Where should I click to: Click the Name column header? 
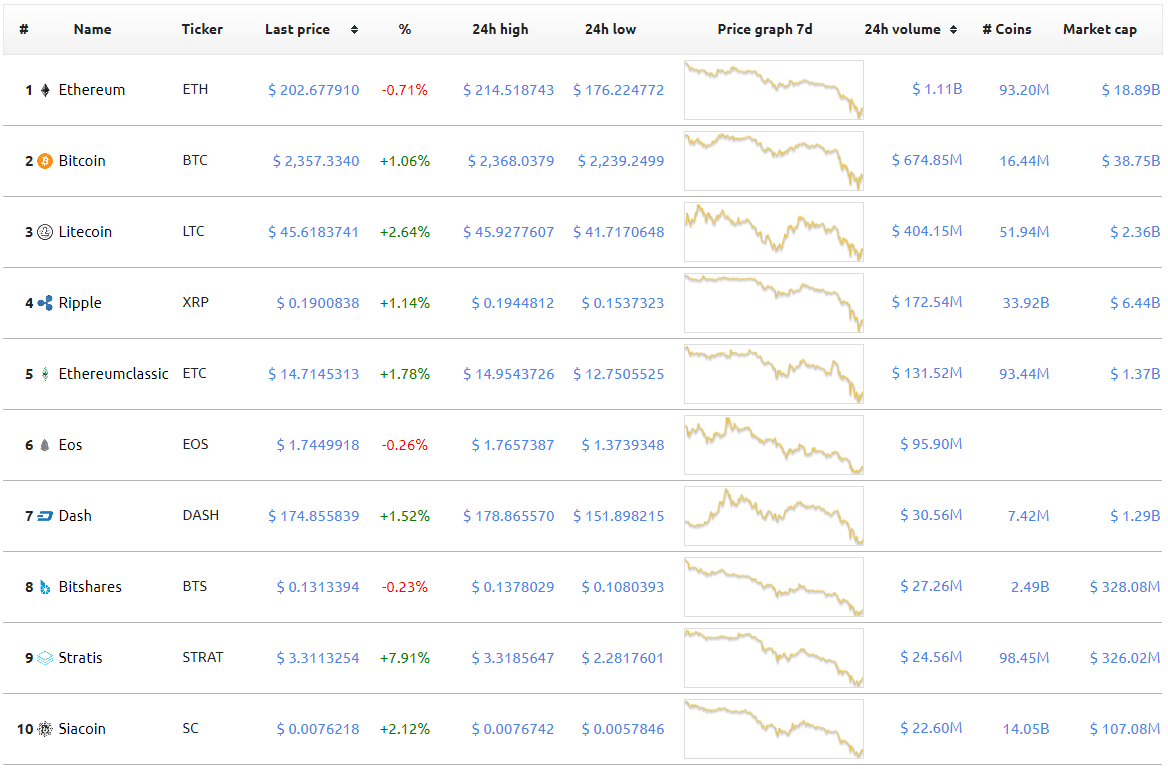92,30
